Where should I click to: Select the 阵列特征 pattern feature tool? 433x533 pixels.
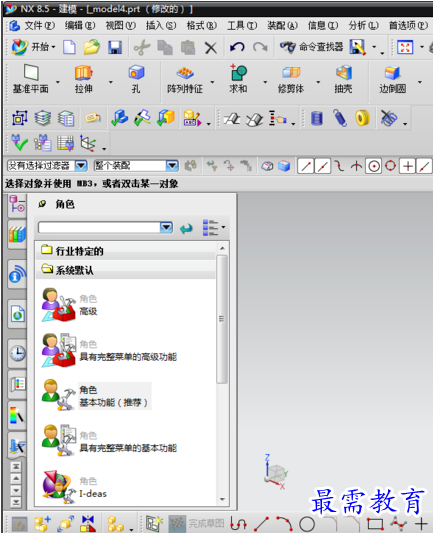pos(185,80)
